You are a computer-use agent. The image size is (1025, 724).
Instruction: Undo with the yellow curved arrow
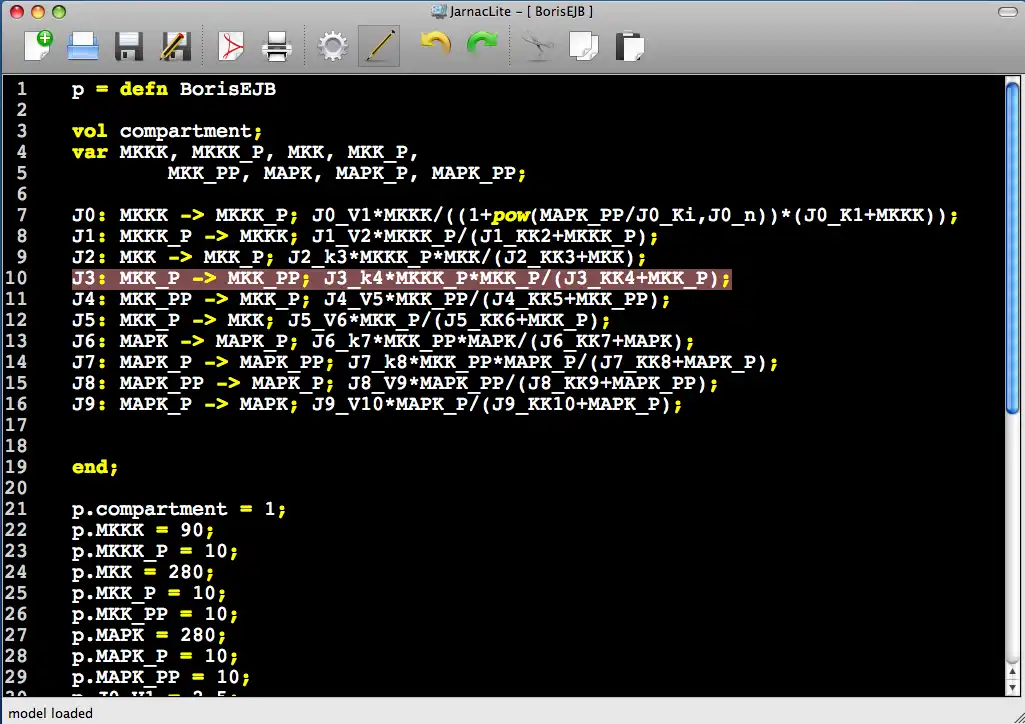(x=435, y=44)
